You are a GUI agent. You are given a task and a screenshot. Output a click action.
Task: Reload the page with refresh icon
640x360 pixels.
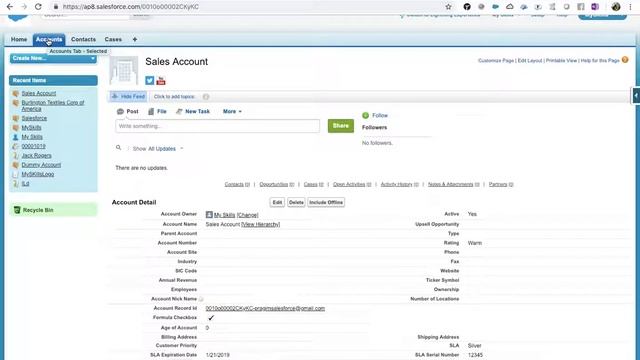(38, 7)
